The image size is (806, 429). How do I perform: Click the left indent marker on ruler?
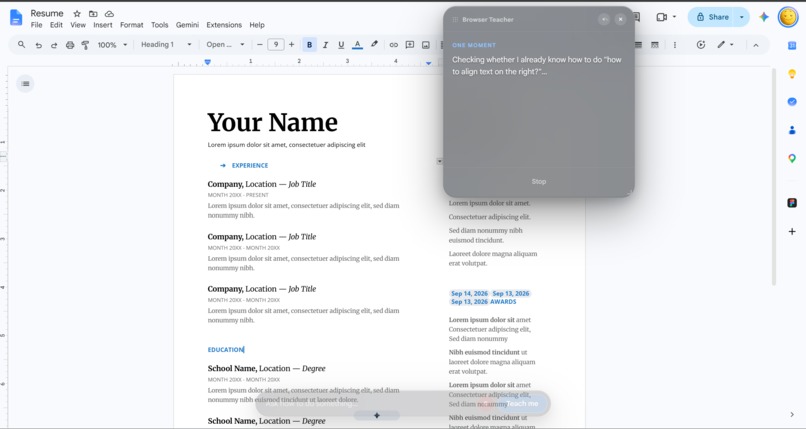pyautogui.click(x=208, y=62)
